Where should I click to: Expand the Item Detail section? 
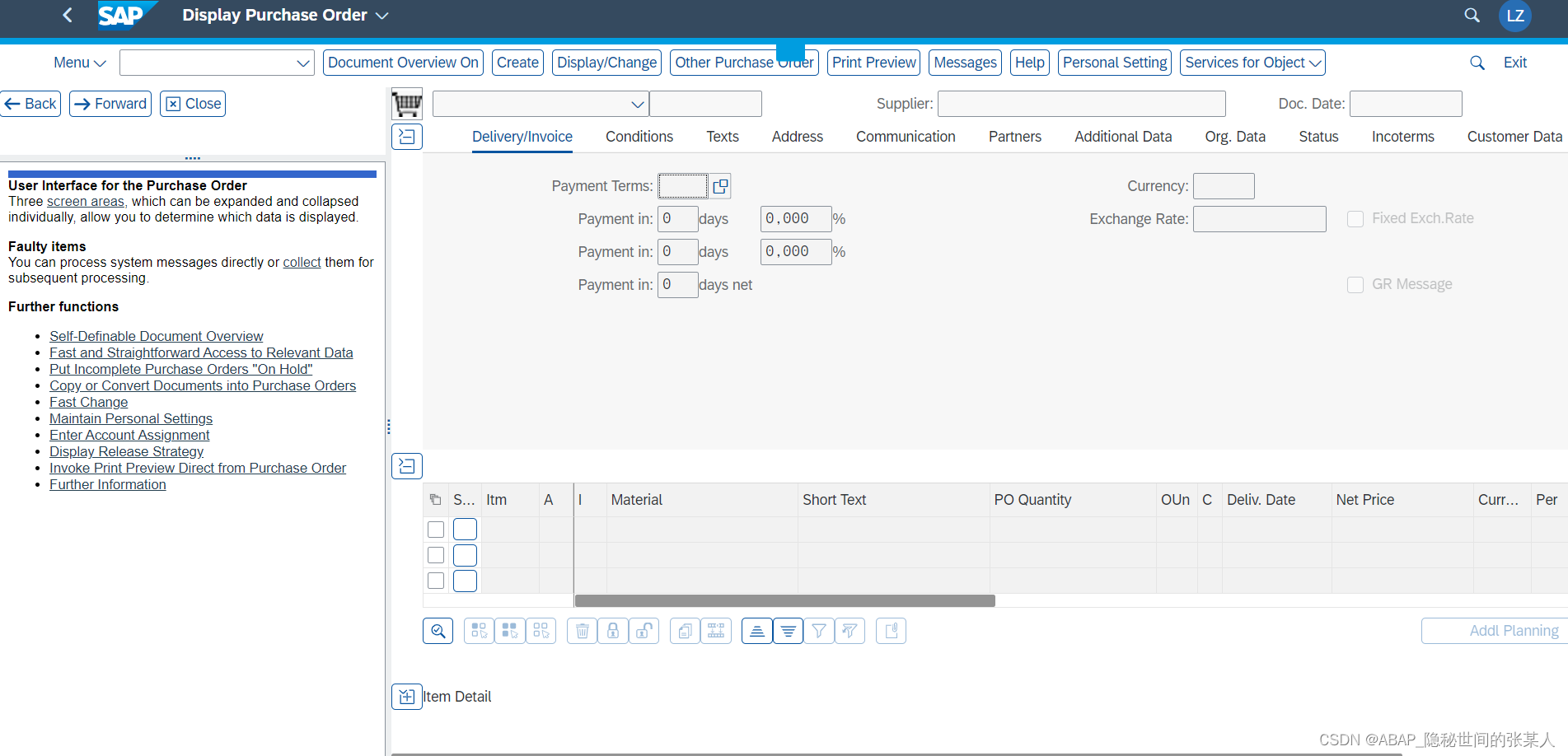click(x=407, y=697)
